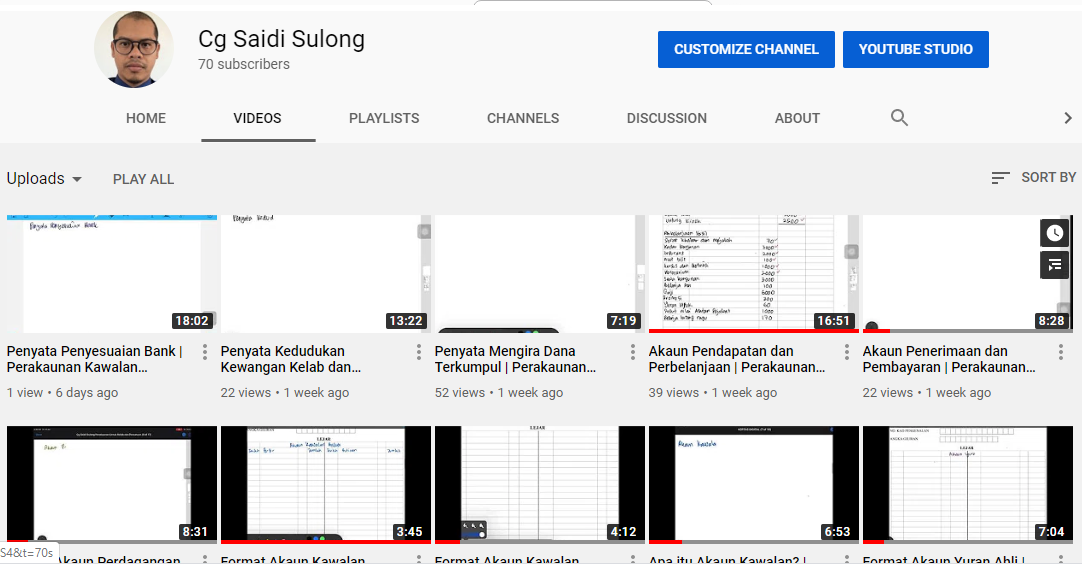Screen dimensions: 1082x568
Task: Open the Playlists tab
Action: point(384,118)
